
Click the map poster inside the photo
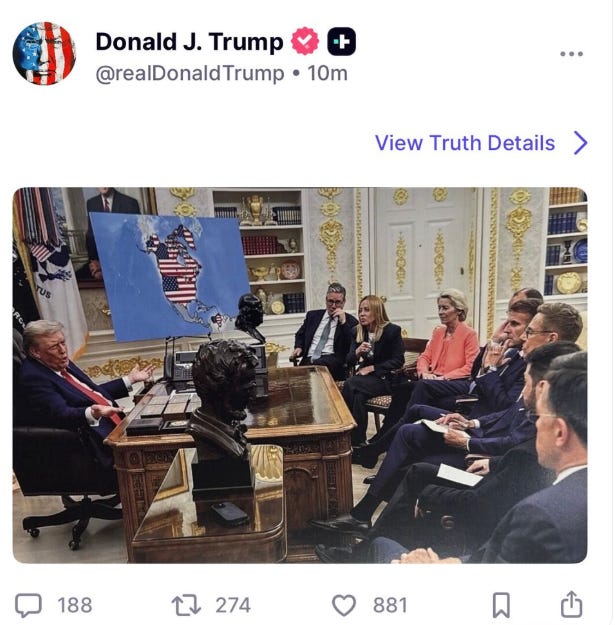click(169, 276)
